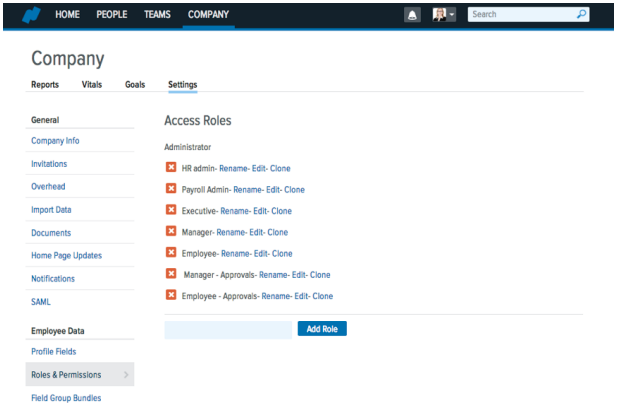Delete the Executive role
Image resolution: width=618 pixels, height=415 pixels.
(x=171, y=210)
